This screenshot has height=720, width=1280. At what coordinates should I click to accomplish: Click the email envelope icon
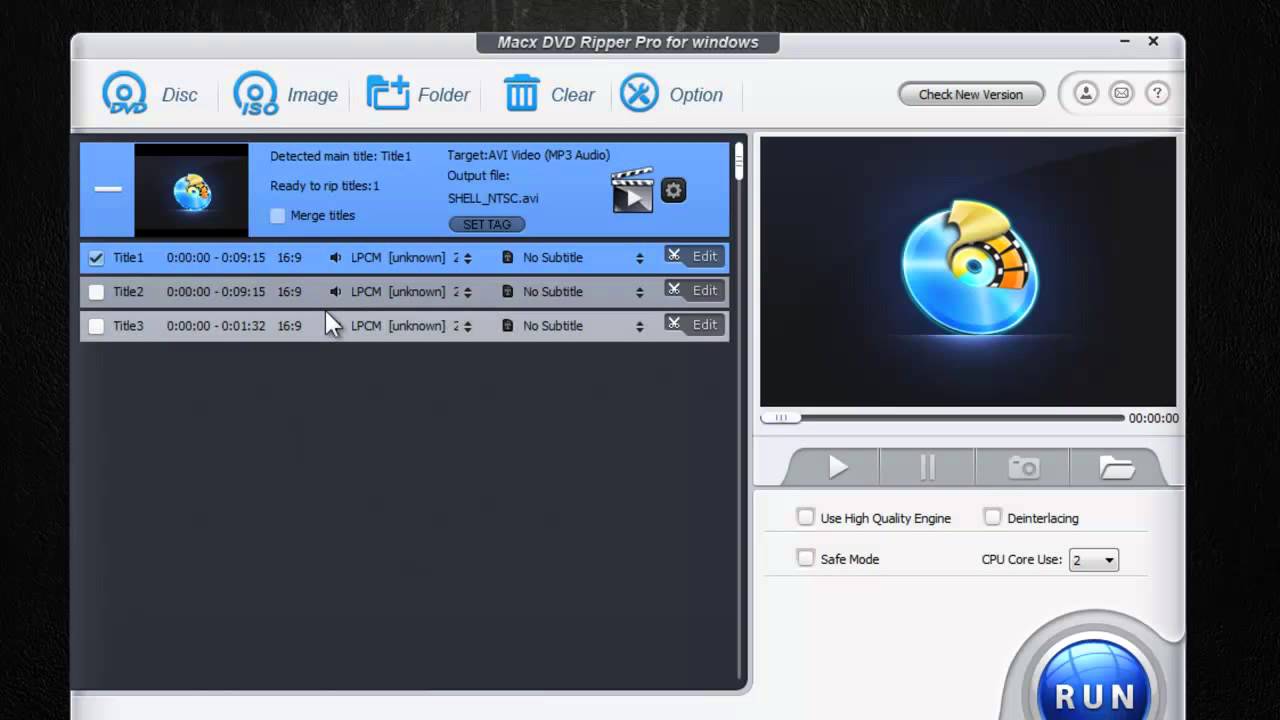[1121, 94]
